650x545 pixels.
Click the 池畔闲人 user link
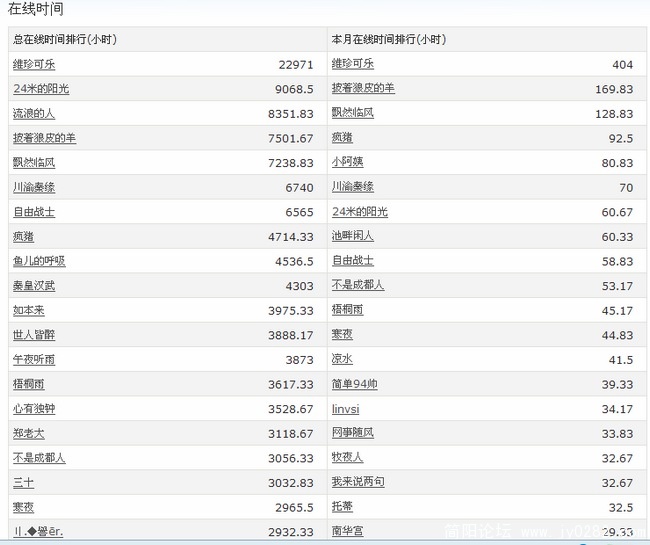click(353, 236)
